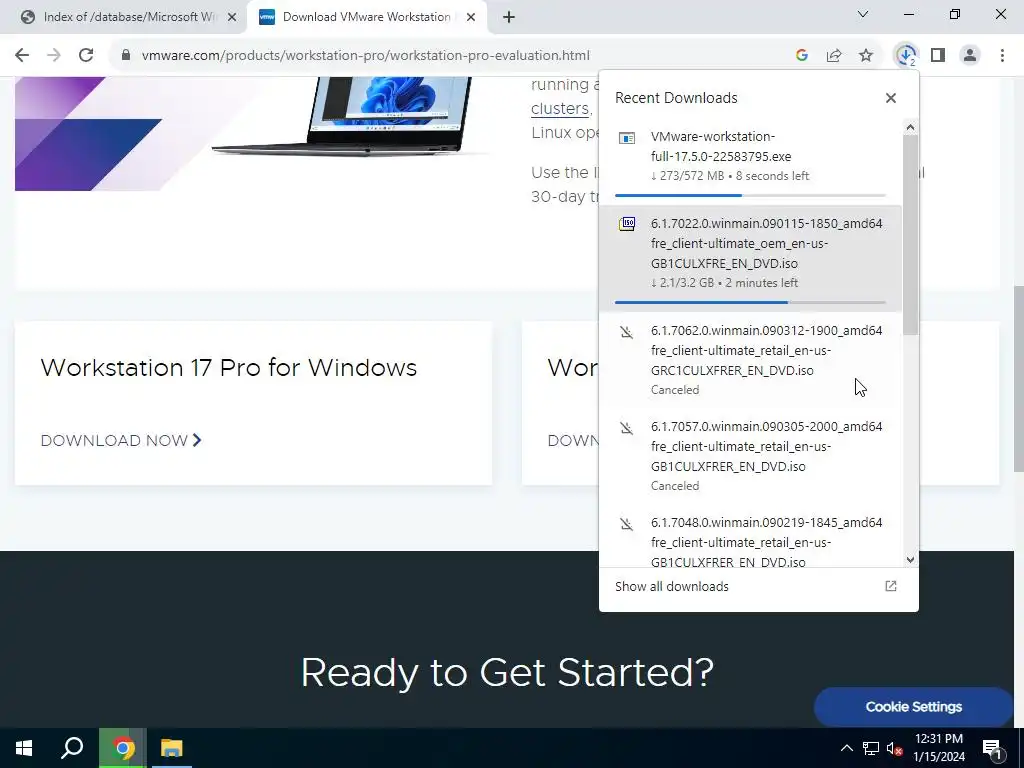Switch to Index of /database tab
Screen dimensions: 1024x768
[123, 17]
